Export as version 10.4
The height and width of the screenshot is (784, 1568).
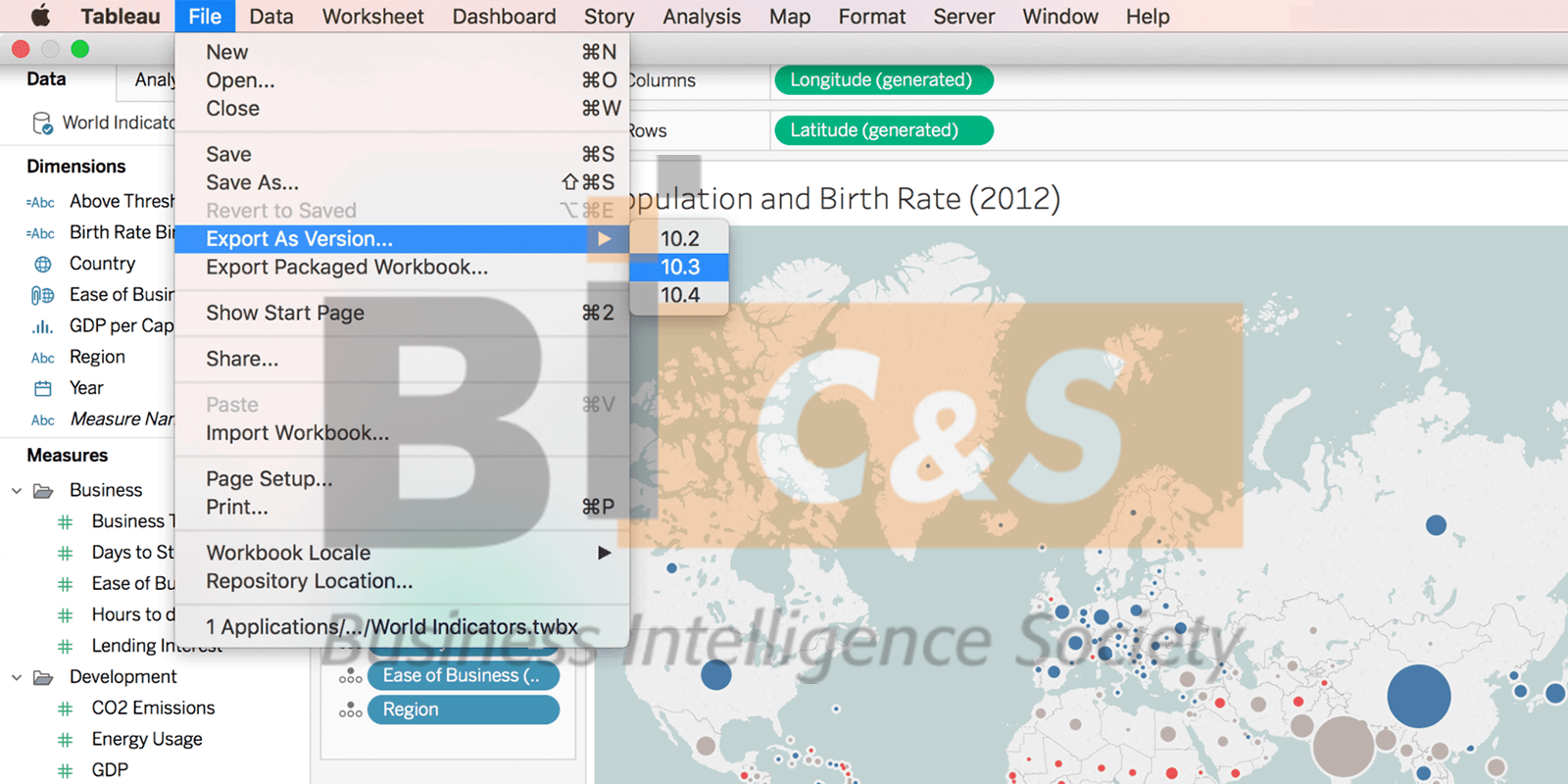[x=679, y=295]
